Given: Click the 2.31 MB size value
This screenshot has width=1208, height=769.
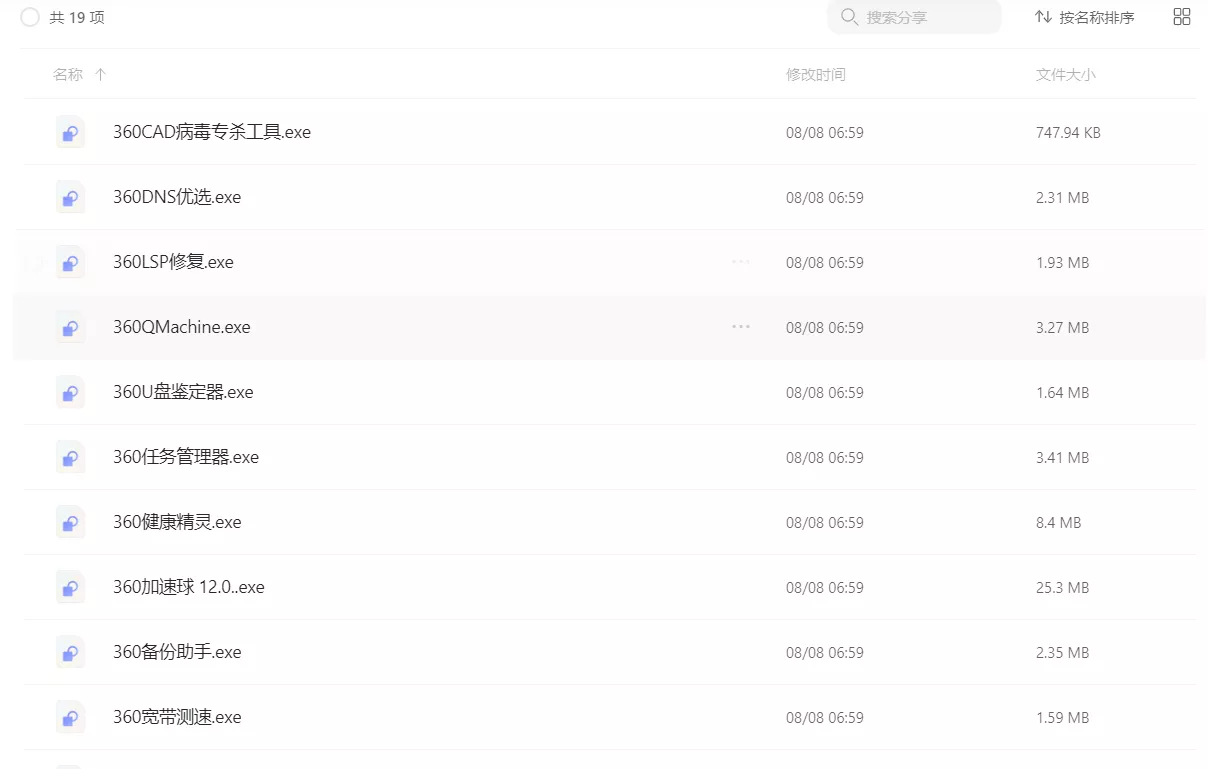Looking at the screenshot, I should [x=1062, y=197].
